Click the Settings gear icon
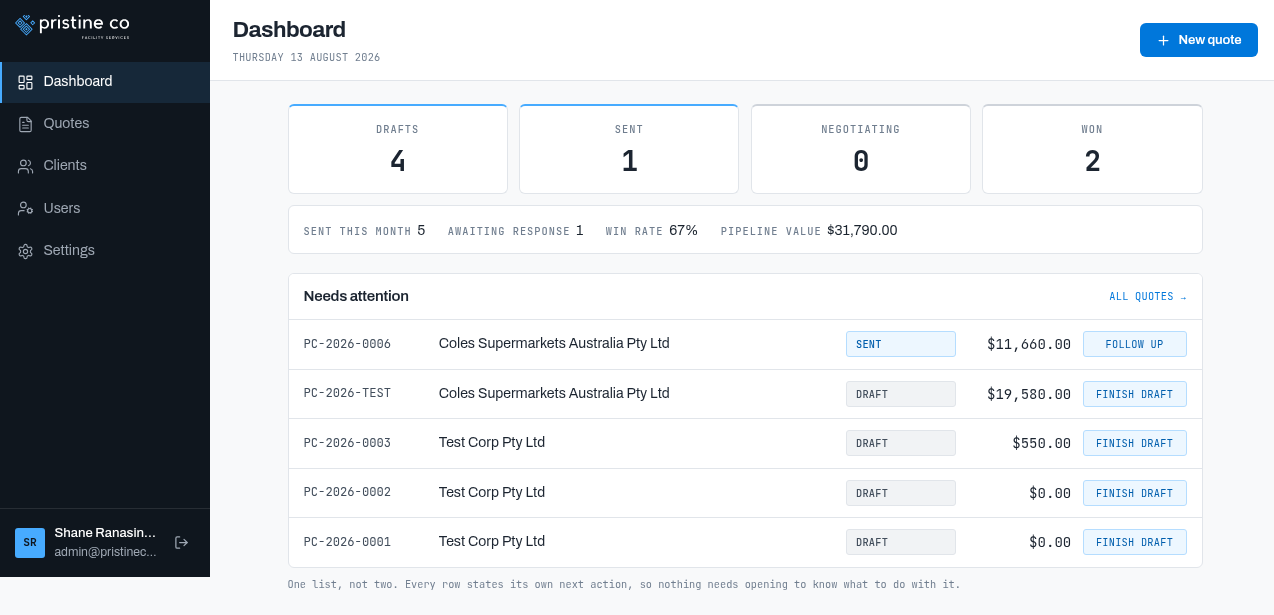1274x615 pixels. tap(26, 251)
